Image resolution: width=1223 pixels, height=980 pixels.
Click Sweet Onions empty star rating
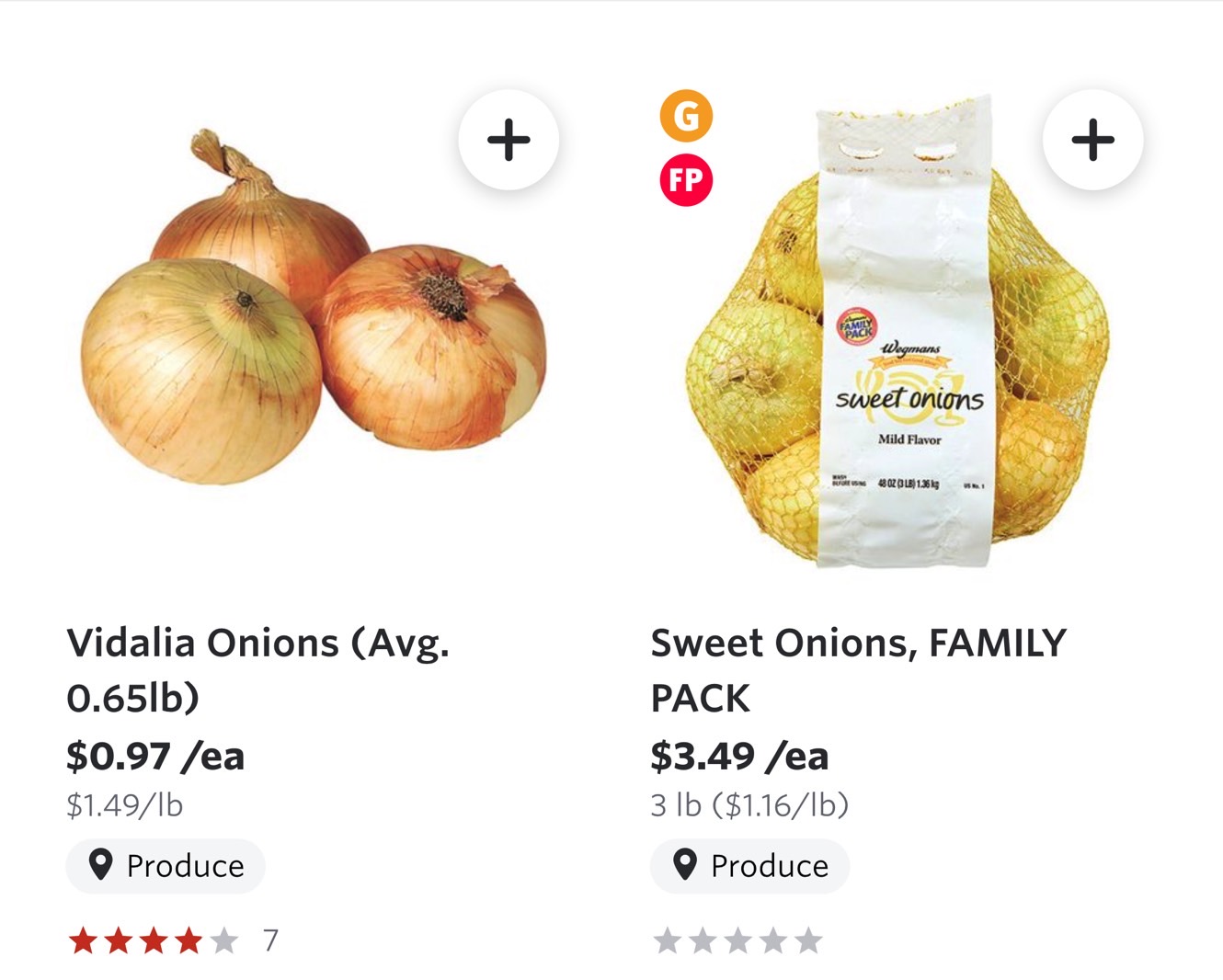coord(738,940)
